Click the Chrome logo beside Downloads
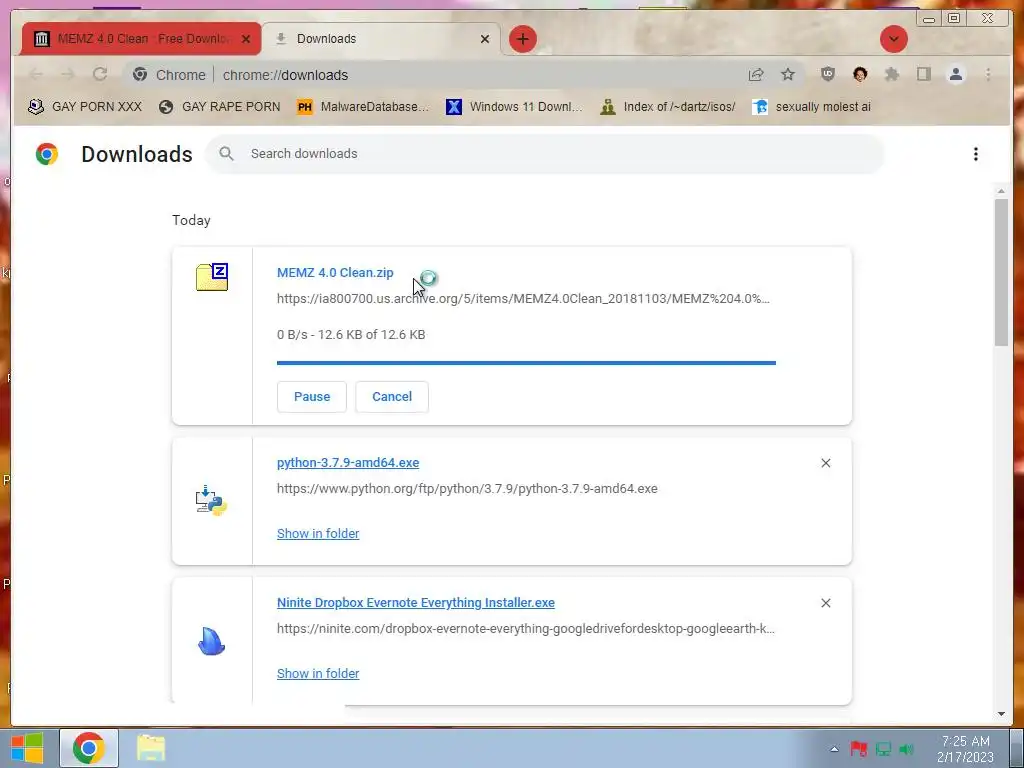 tap(47, 154)
